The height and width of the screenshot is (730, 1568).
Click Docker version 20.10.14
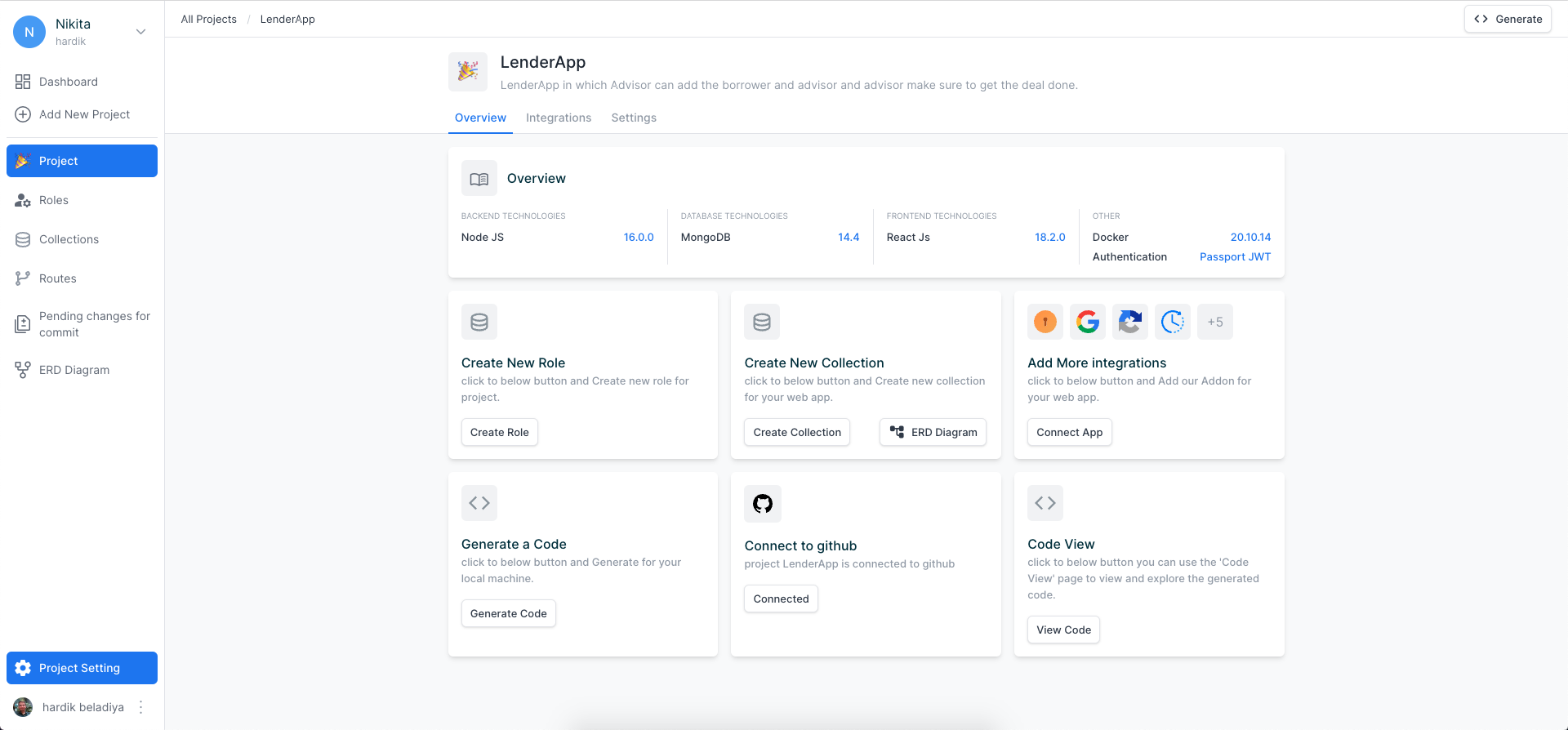pyautogui.click(x=1250, y=237)
